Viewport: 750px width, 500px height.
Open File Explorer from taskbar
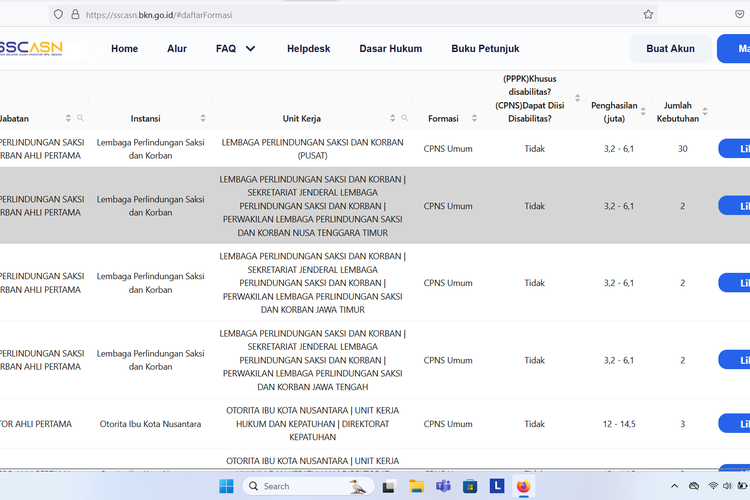[416, 486]
